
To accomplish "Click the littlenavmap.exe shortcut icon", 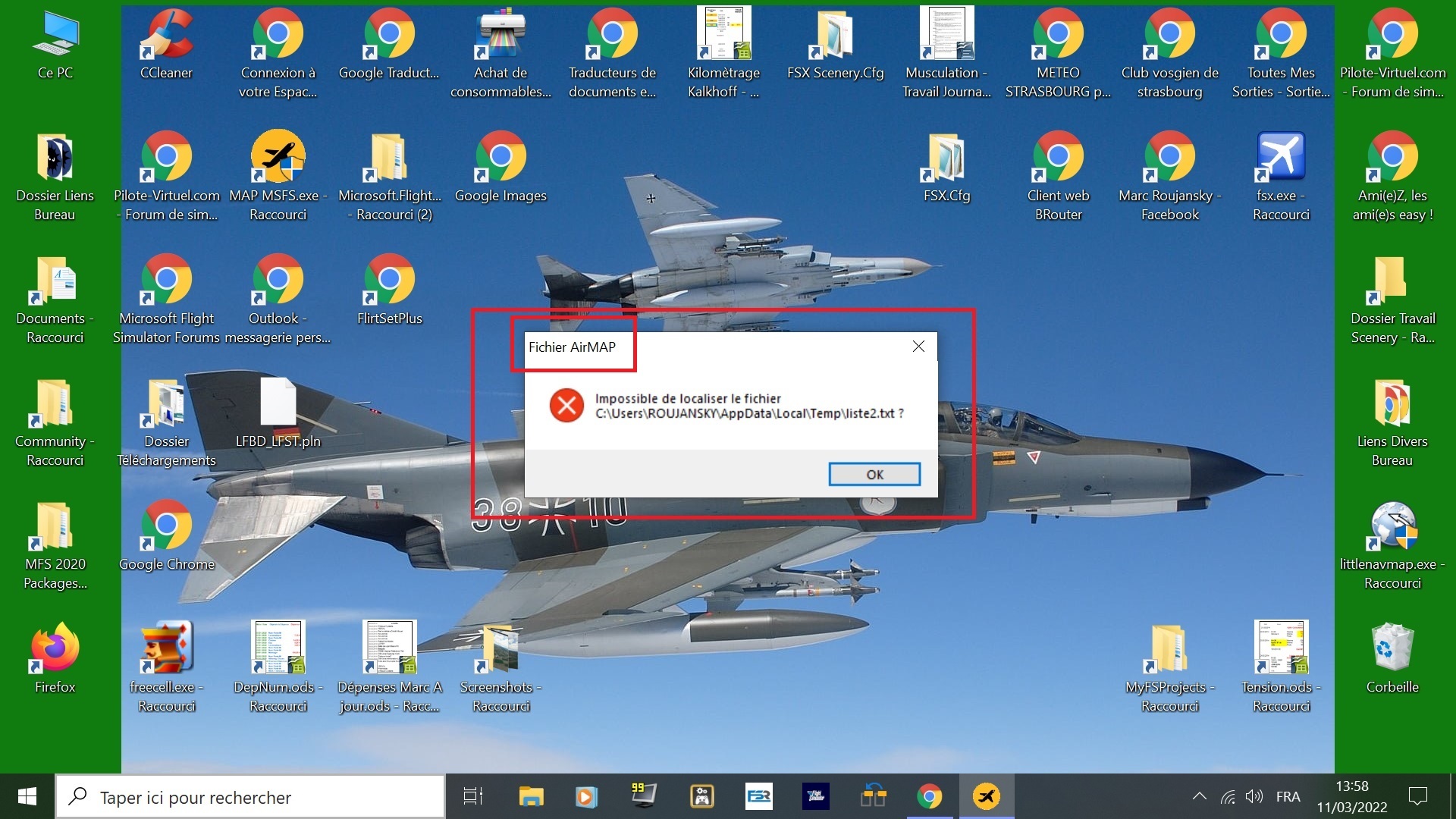I will click(1392, 526).
